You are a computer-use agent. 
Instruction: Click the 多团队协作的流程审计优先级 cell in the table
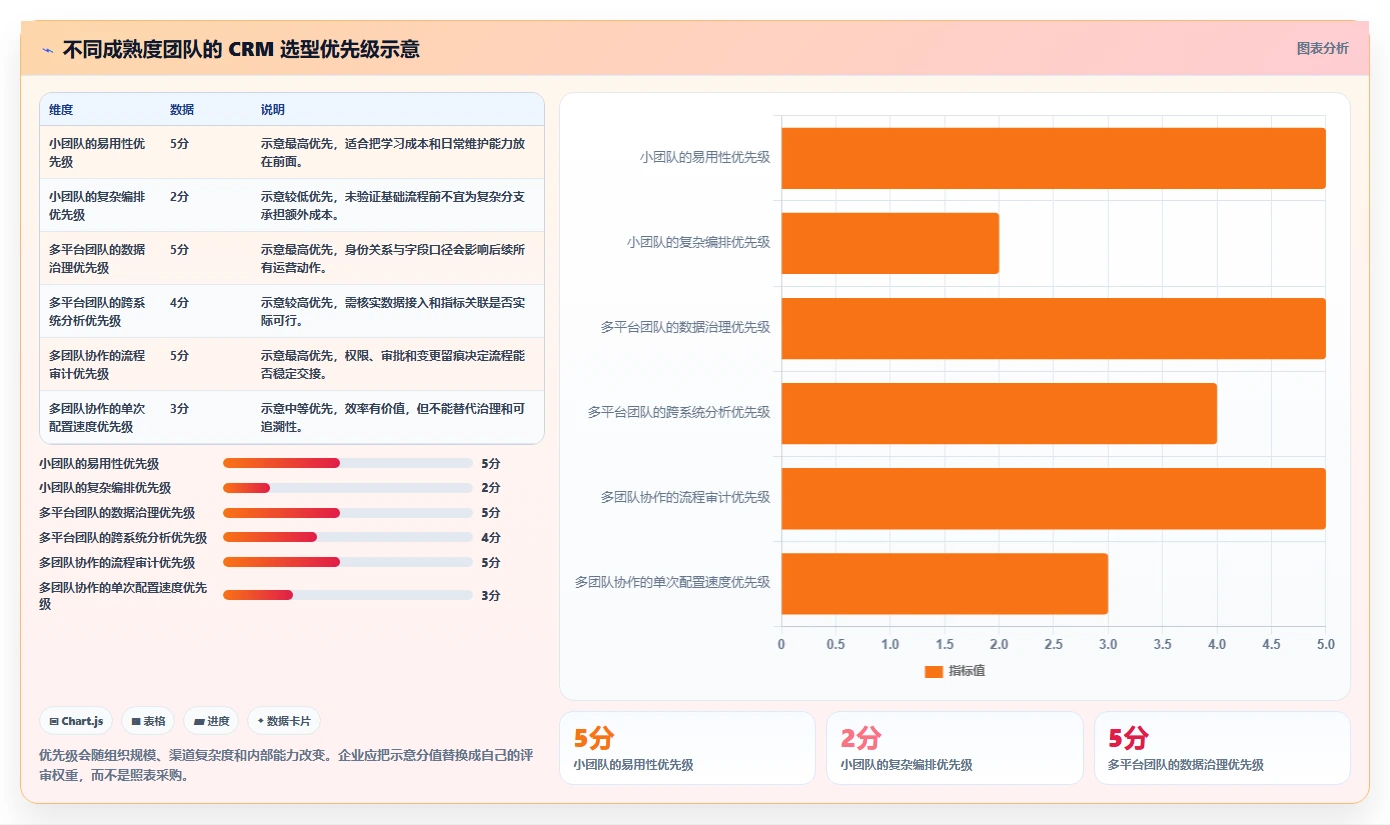pos(100,364)
